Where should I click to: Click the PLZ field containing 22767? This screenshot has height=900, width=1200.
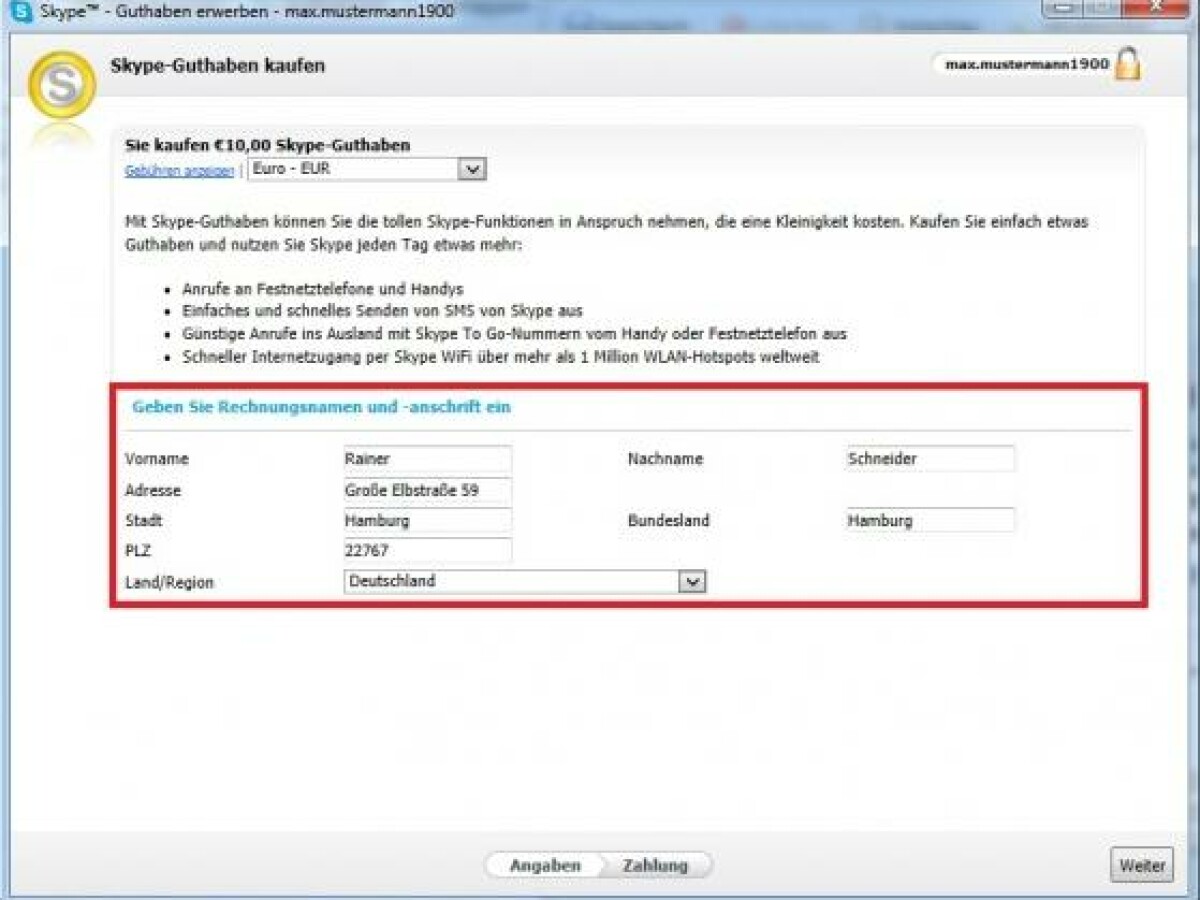click(427, 550)
